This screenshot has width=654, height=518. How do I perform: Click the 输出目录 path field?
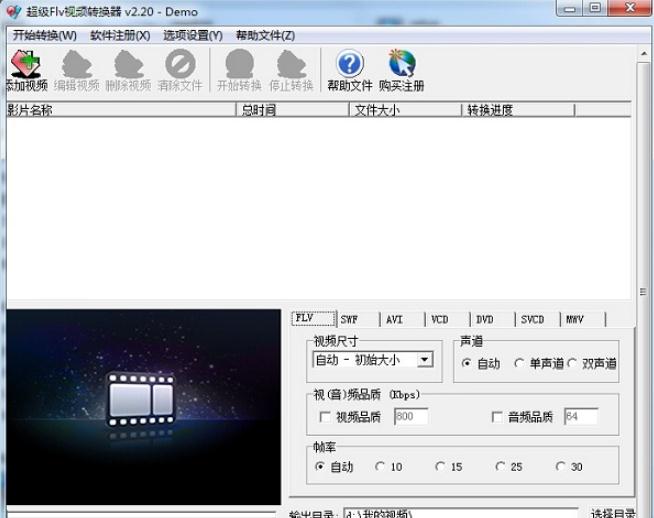coord(461,513)
